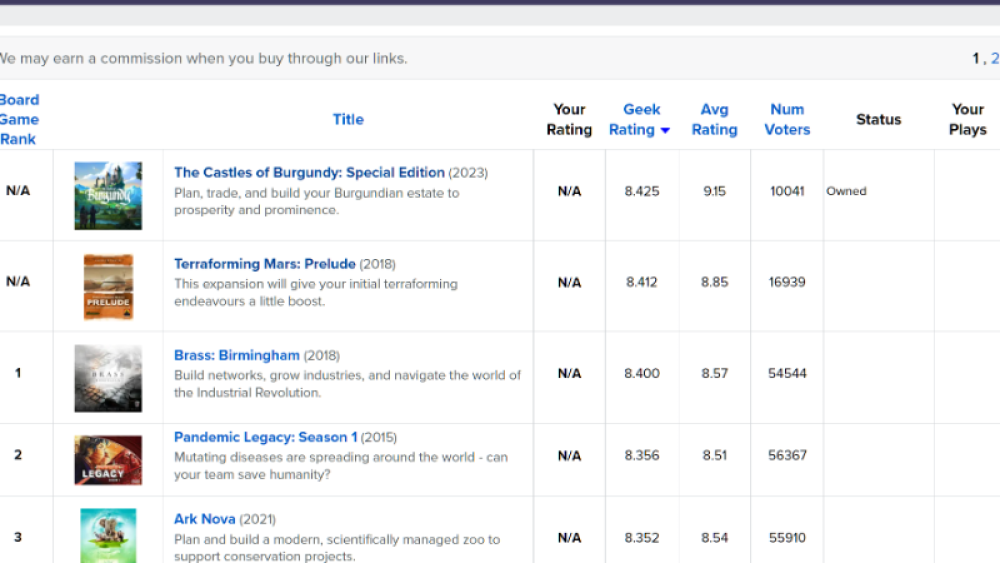
Task: Open Terraforming Mars: Prelude page
Action: [x=265, y=263]
